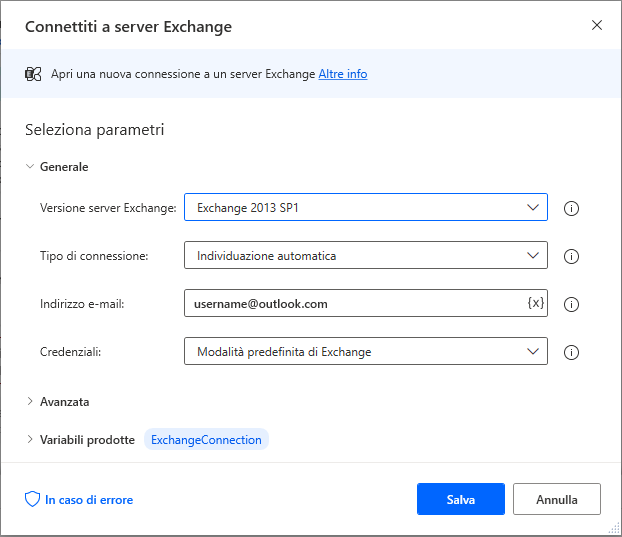This screenshot has width=622, height=537.
Task: Open the Tipo di connessione dropdown
Action: pos(366,255)
